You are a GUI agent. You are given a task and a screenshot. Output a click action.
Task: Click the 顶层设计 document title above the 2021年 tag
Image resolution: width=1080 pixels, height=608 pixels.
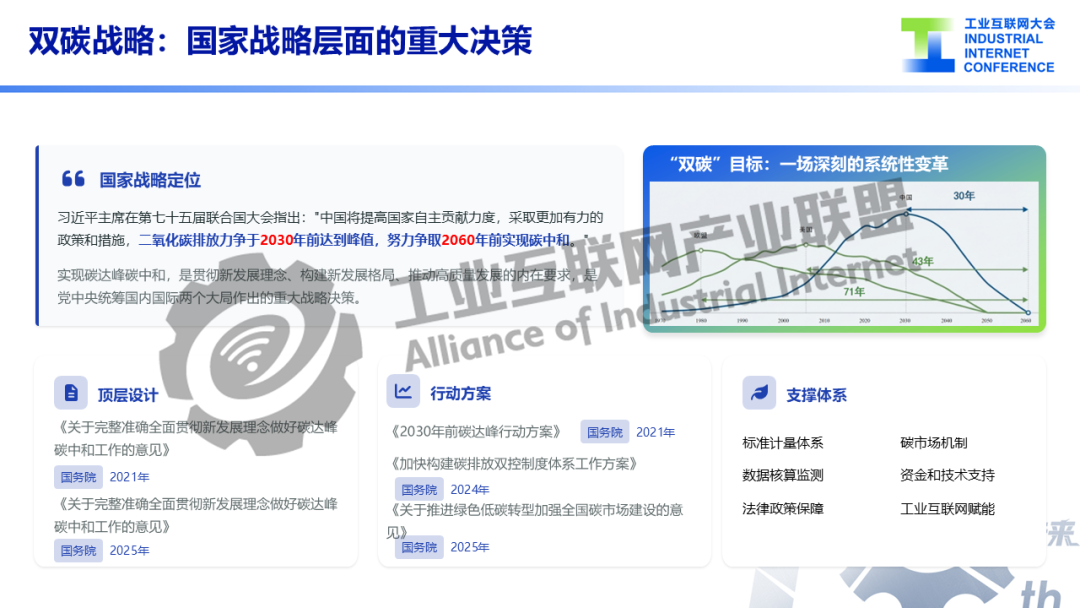[196, 439]
